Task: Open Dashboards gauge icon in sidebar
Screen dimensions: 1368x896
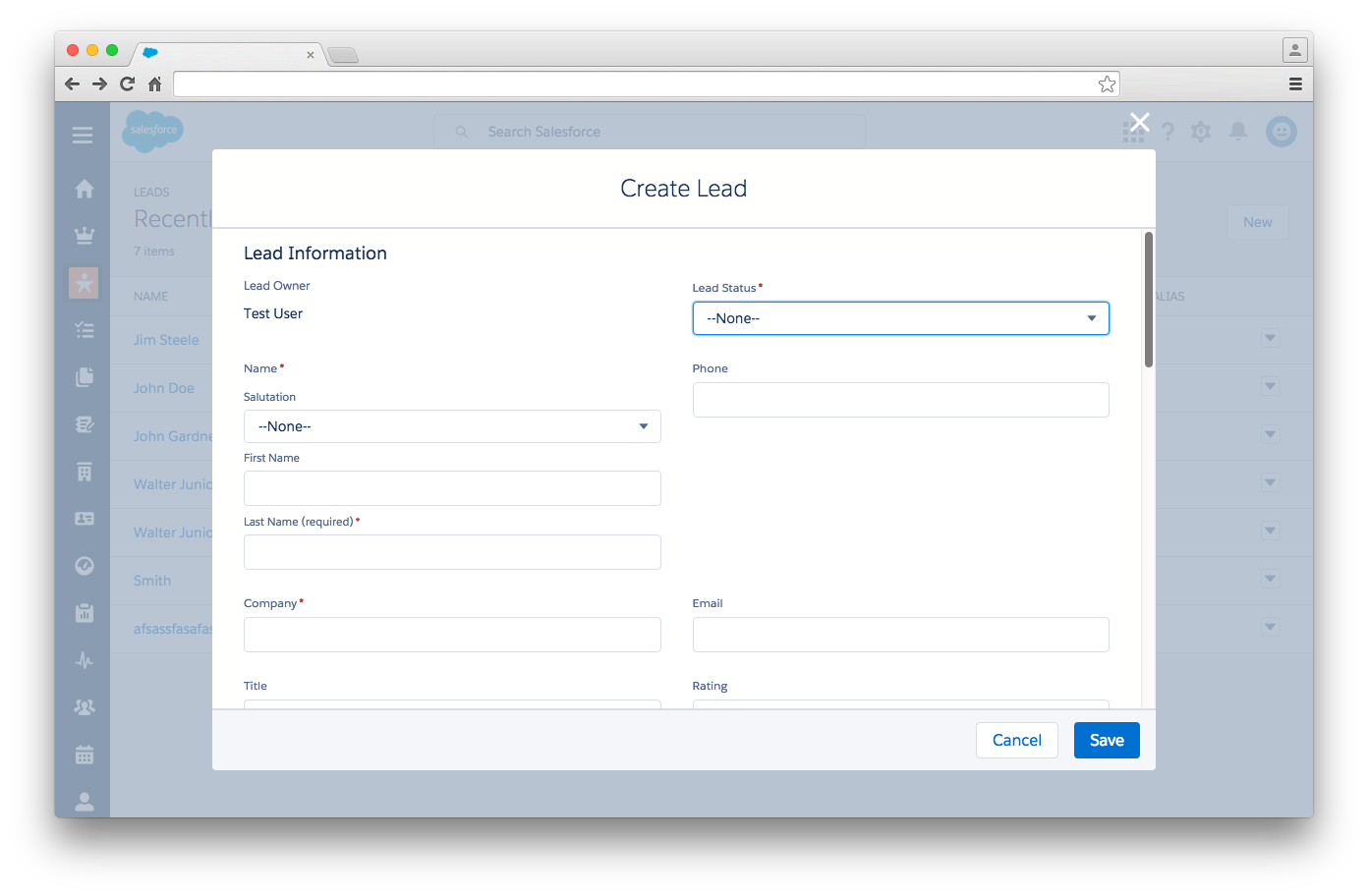Action: [x=85, y=566]
